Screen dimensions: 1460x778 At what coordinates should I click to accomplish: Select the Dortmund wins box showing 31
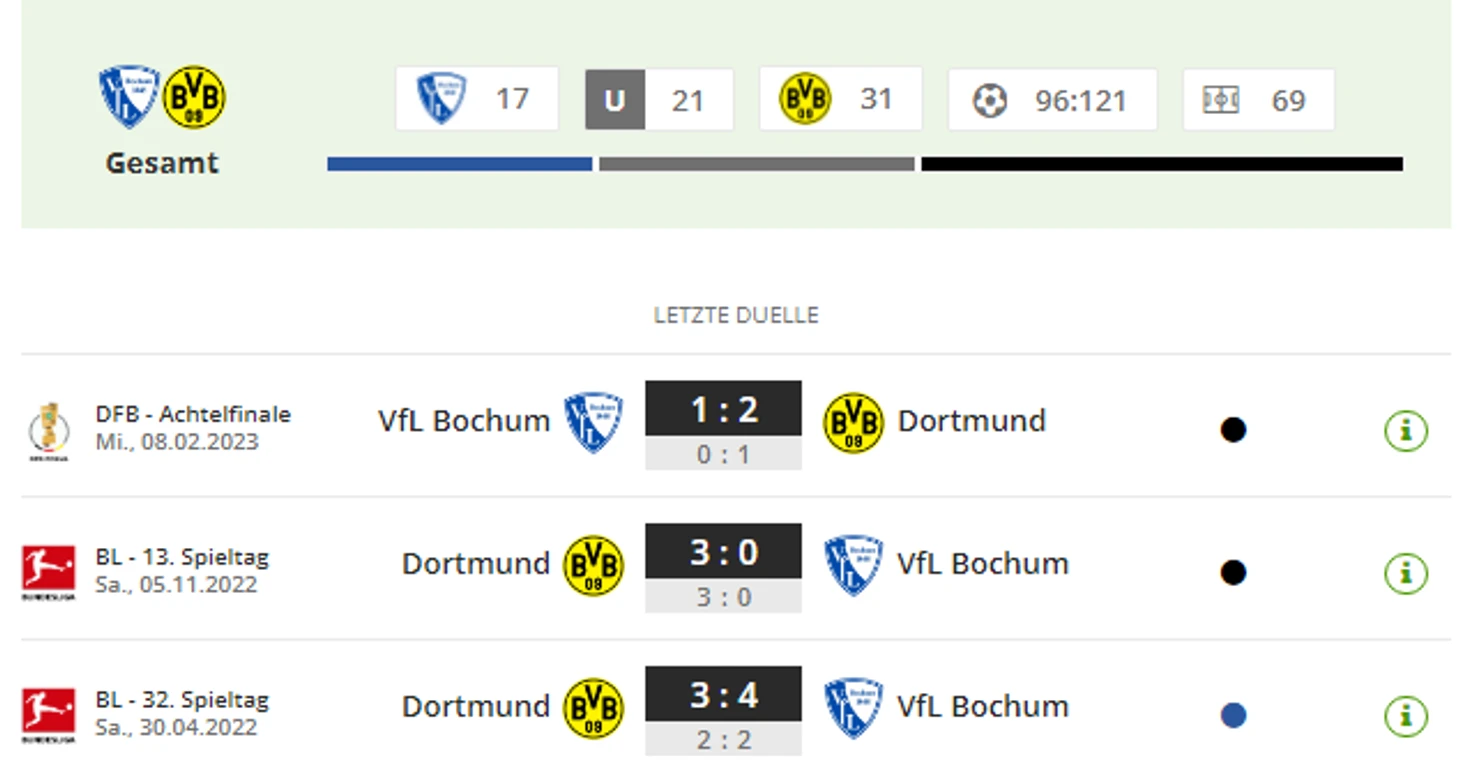pyautogui.click(x=840, y=99)
